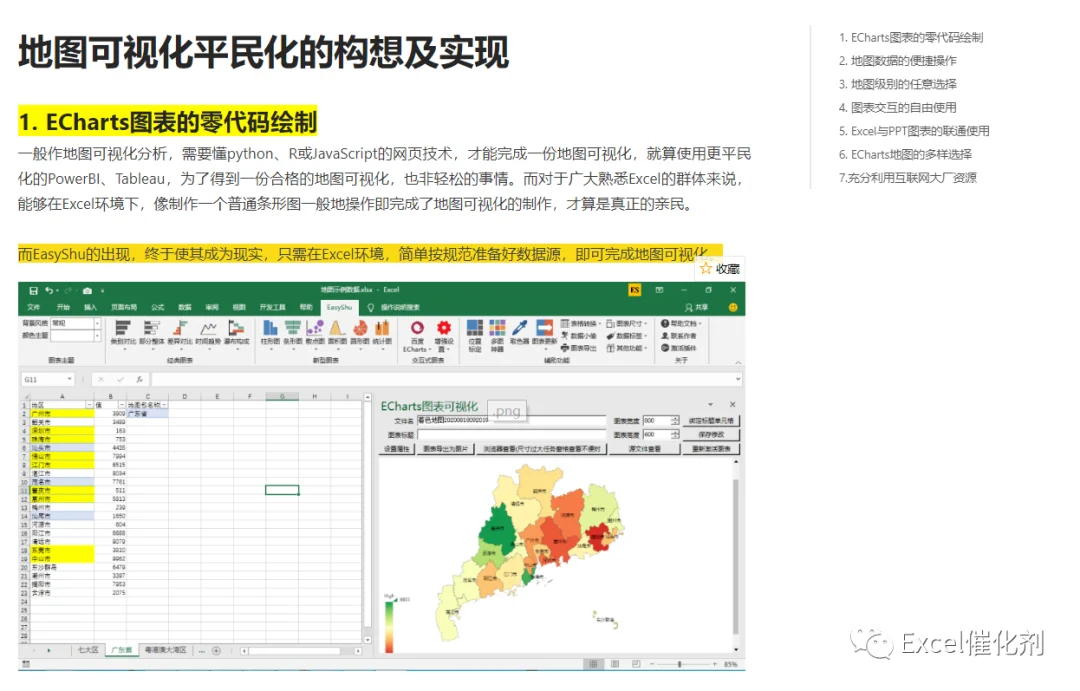This screenshot has height=691, width=1080.
Task: Click the Excel save disk icon
Action: 33,291
